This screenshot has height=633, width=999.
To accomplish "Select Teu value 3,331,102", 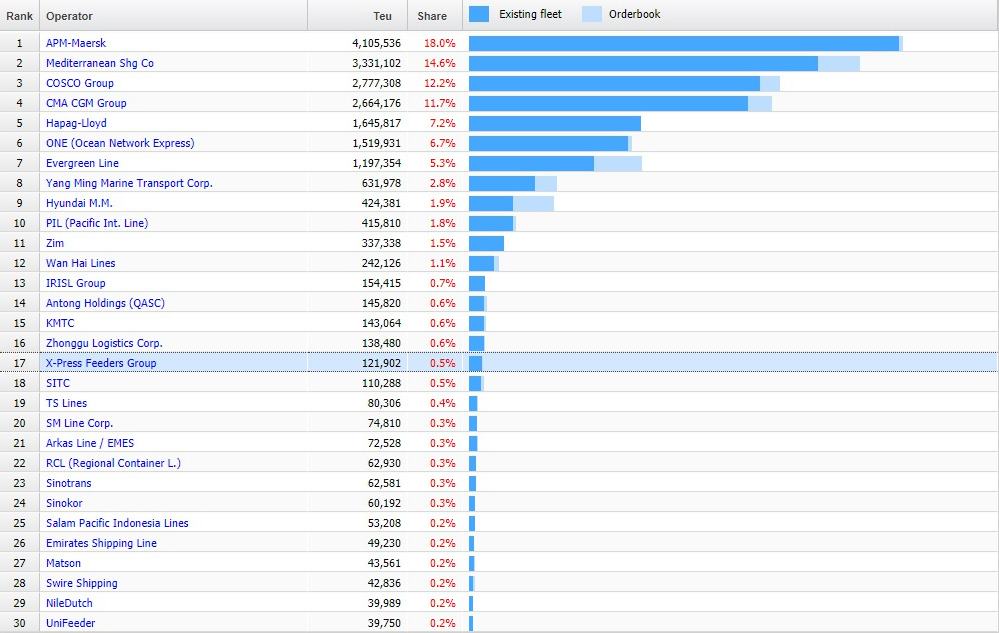I will [x=377, y=64].
